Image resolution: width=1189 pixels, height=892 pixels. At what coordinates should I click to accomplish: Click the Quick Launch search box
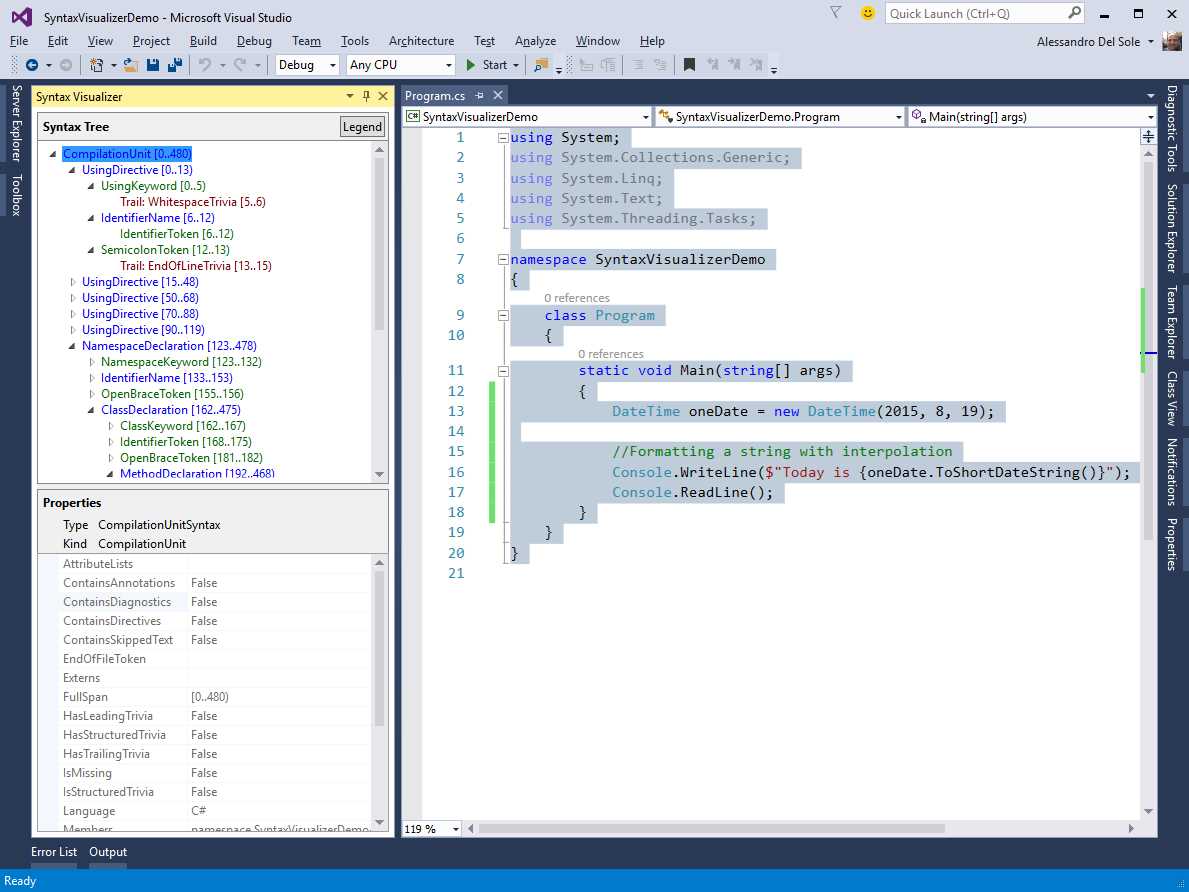[975, 13]
